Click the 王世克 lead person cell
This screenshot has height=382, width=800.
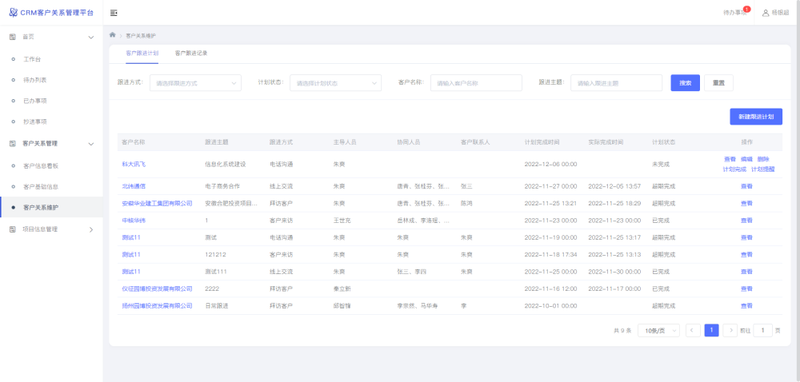tap(342, 220)
